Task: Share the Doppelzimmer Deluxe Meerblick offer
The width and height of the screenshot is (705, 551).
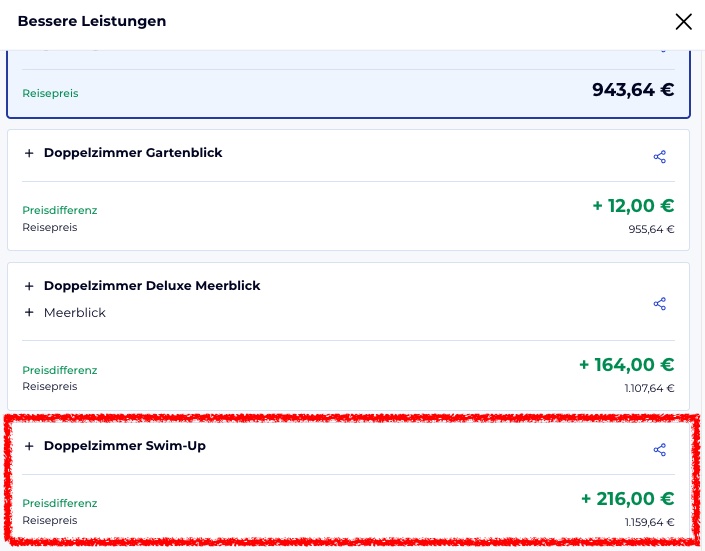Action: click(659, 304)
